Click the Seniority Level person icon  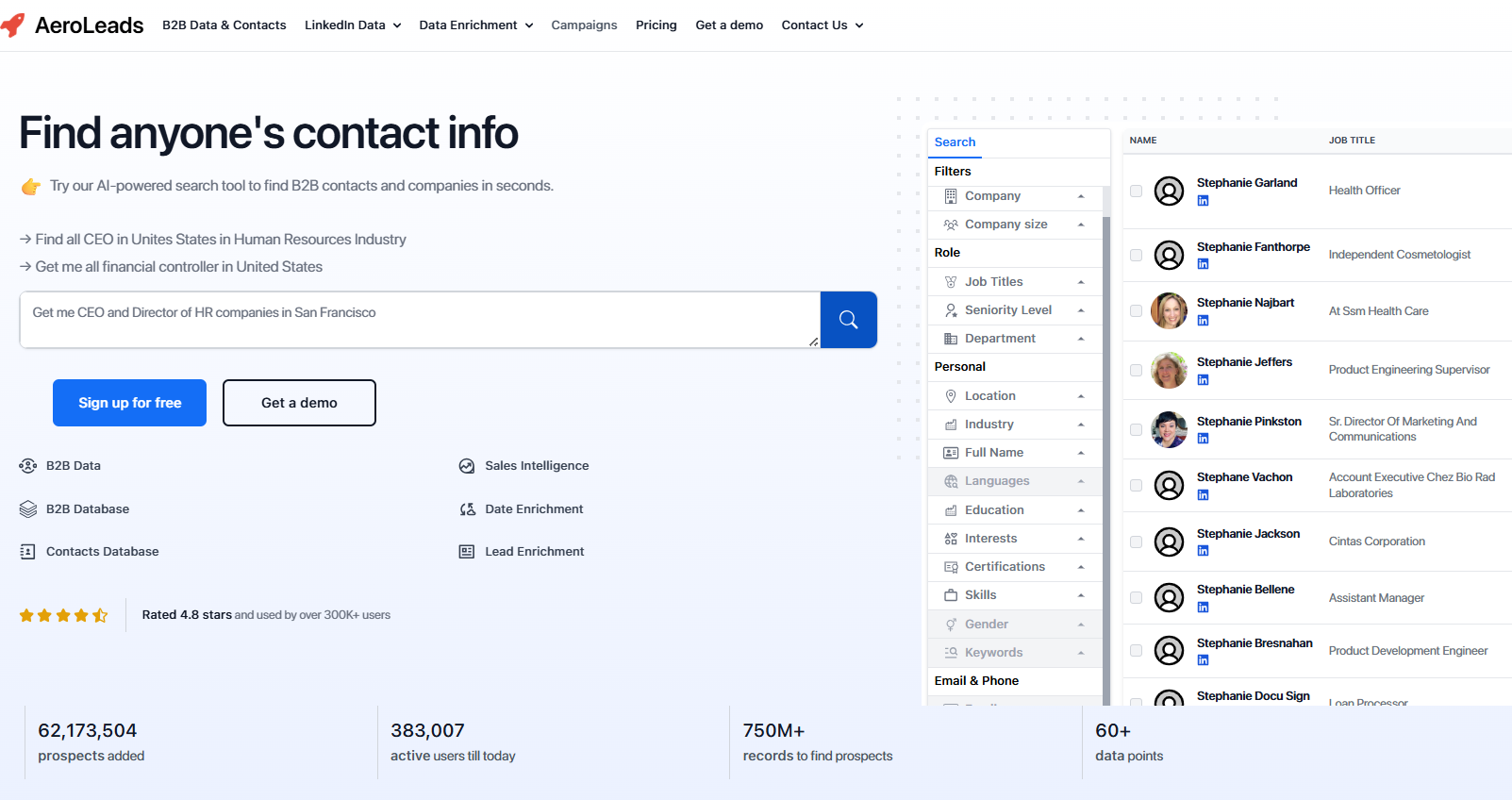pos(951,310)
